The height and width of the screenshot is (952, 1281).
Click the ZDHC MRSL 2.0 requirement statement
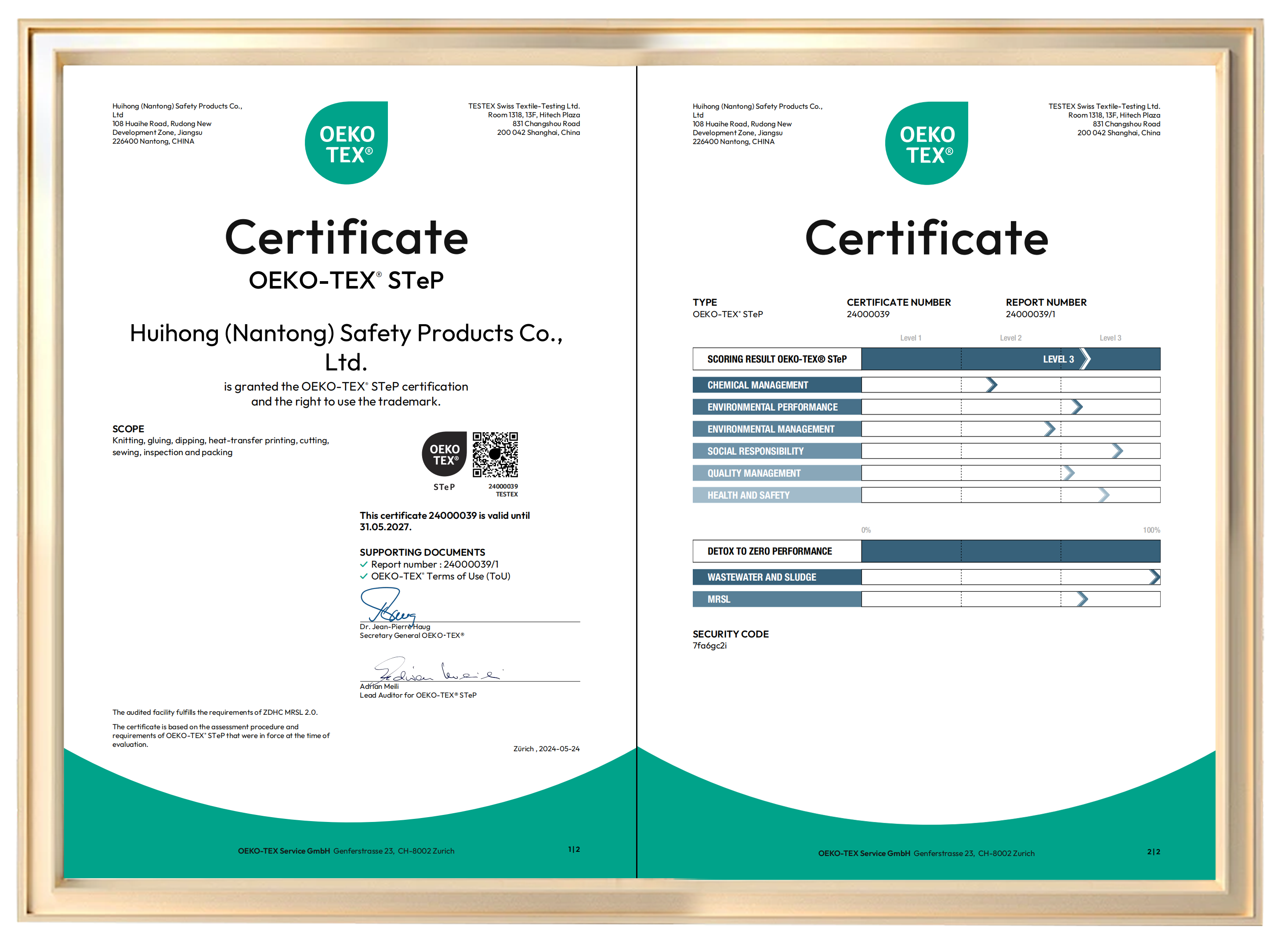(x=215, y=713)
